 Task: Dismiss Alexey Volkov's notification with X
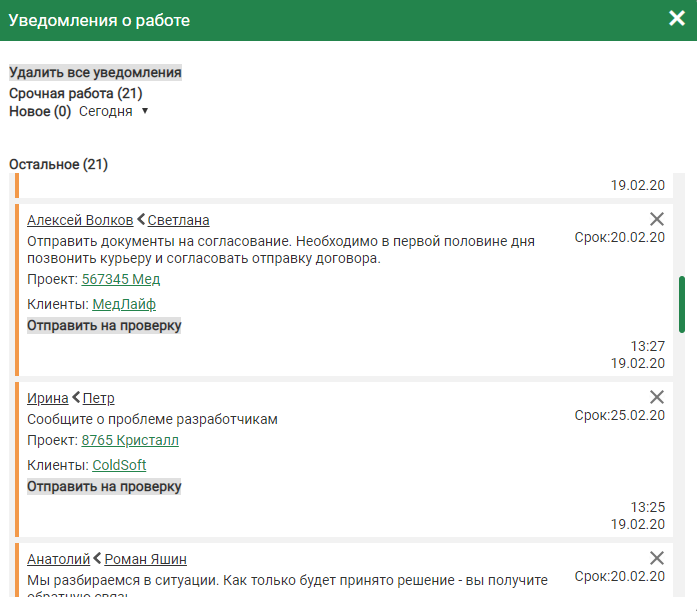pyautogui.click(x=657, y=219)
